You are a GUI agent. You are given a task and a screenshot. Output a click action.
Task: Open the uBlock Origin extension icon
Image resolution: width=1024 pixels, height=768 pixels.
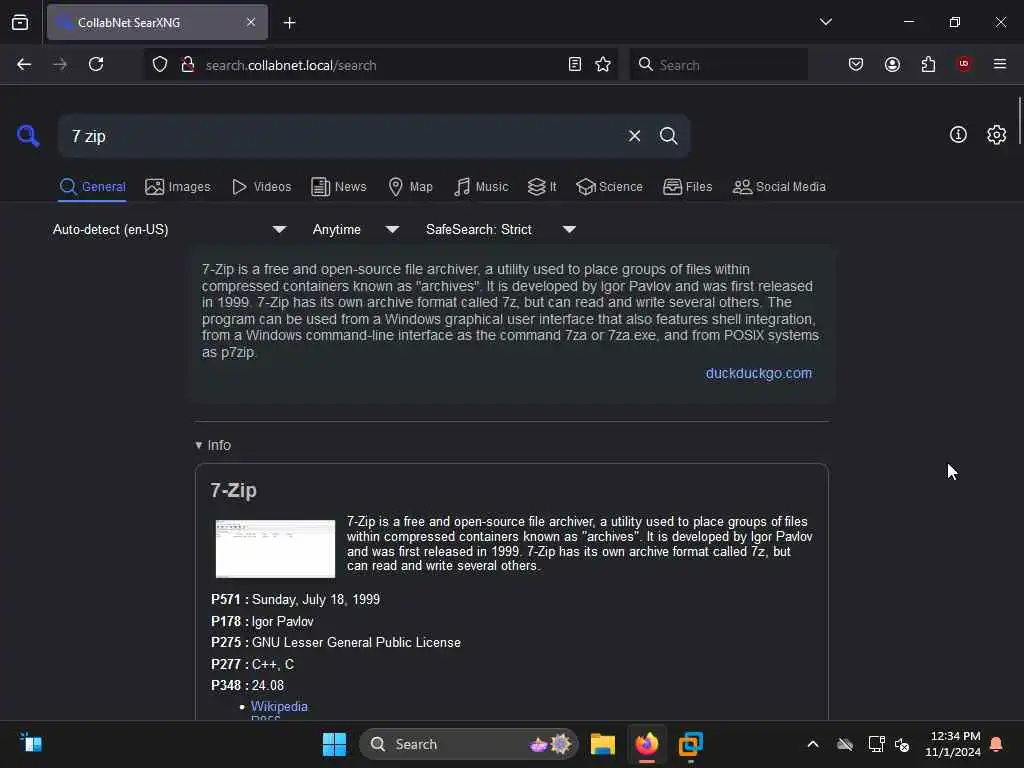coord(964,64)
